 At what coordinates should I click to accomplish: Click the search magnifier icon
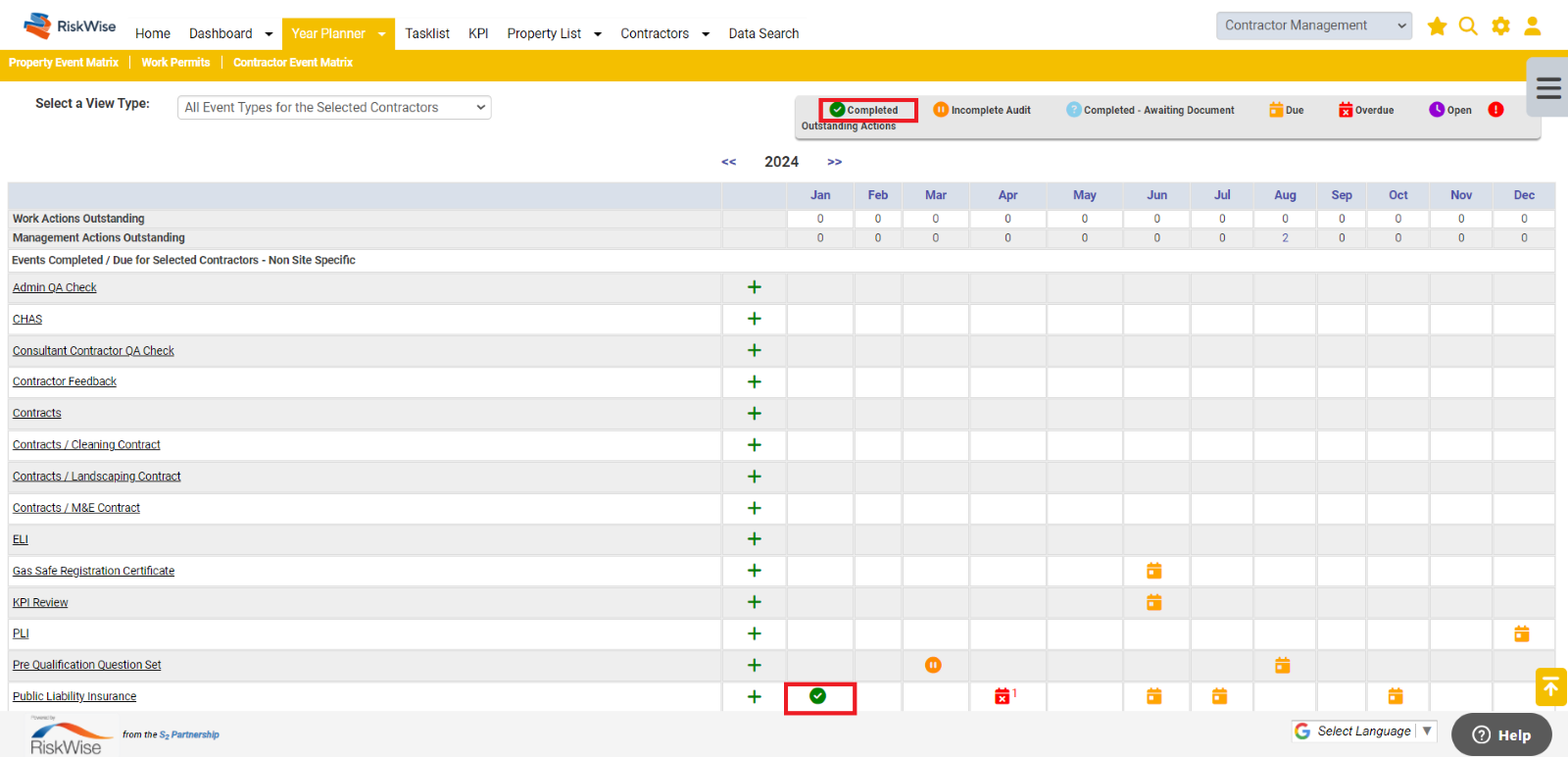pos(1468,26)
